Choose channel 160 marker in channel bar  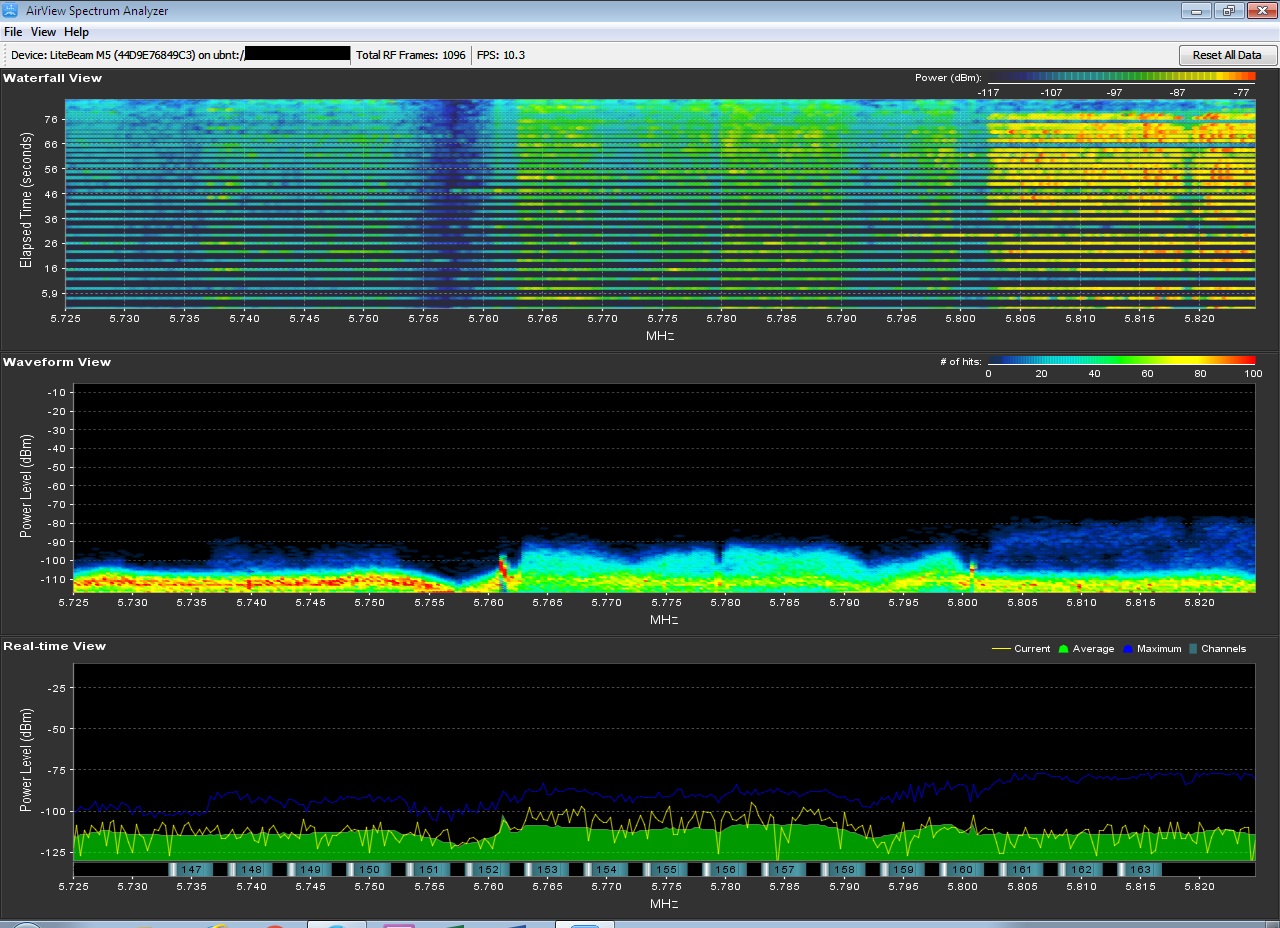[x=962, y=870]
